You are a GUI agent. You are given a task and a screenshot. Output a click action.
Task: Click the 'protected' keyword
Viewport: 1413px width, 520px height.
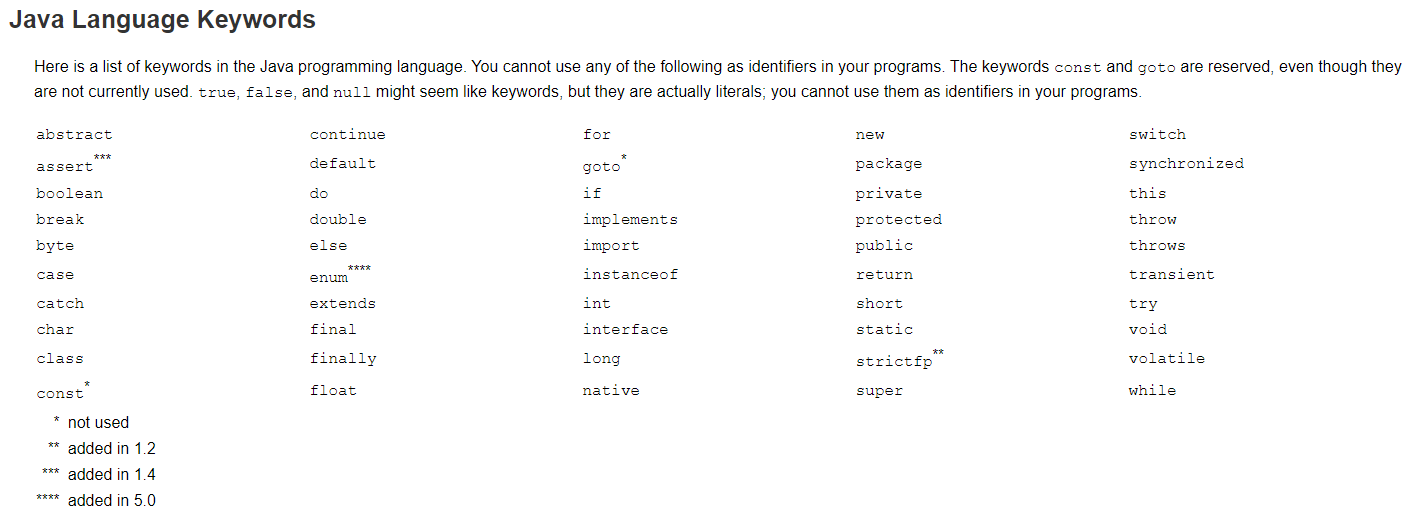898,220
